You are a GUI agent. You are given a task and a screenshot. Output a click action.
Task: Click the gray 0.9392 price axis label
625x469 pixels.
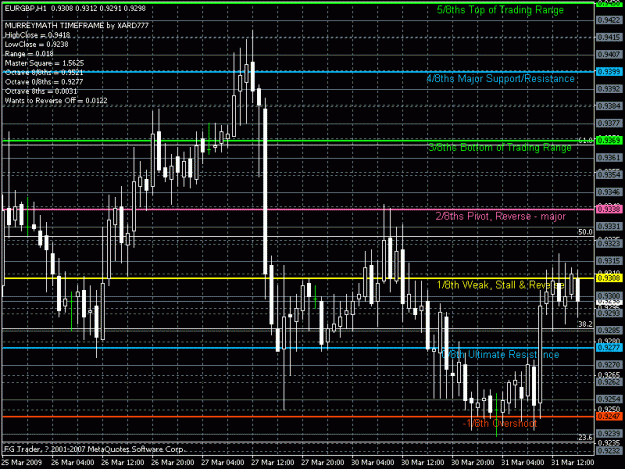tap(609, 89)
